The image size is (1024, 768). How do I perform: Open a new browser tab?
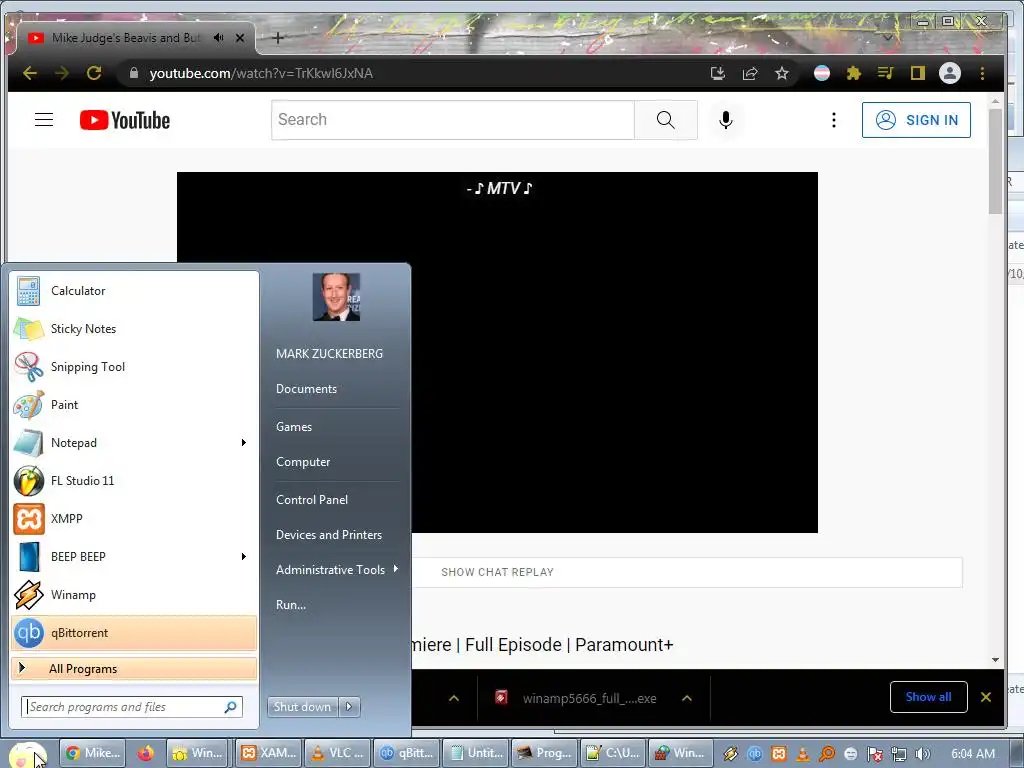(x=278, y=38)
